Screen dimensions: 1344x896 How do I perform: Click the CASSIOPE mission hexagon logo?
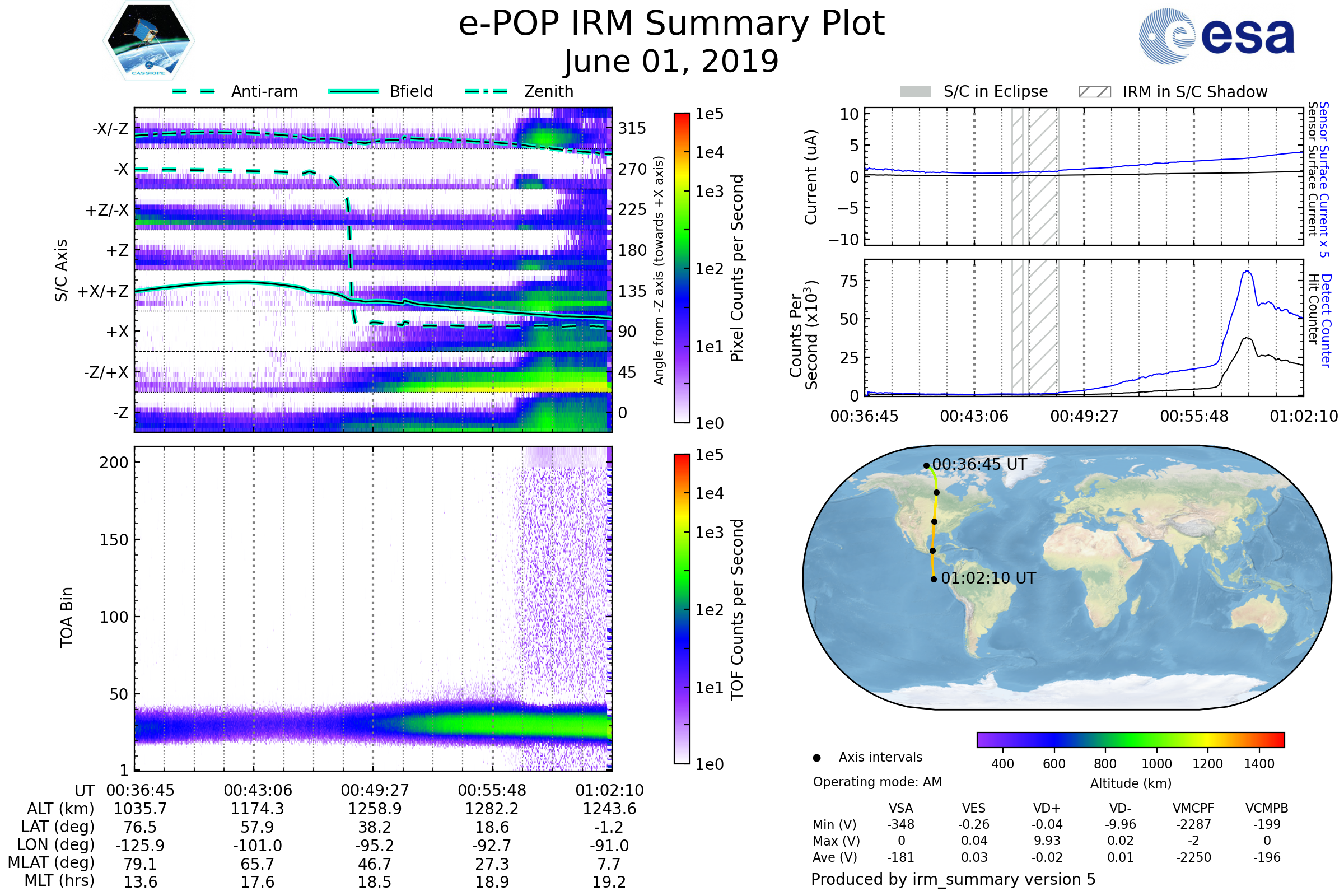(148, 41)
